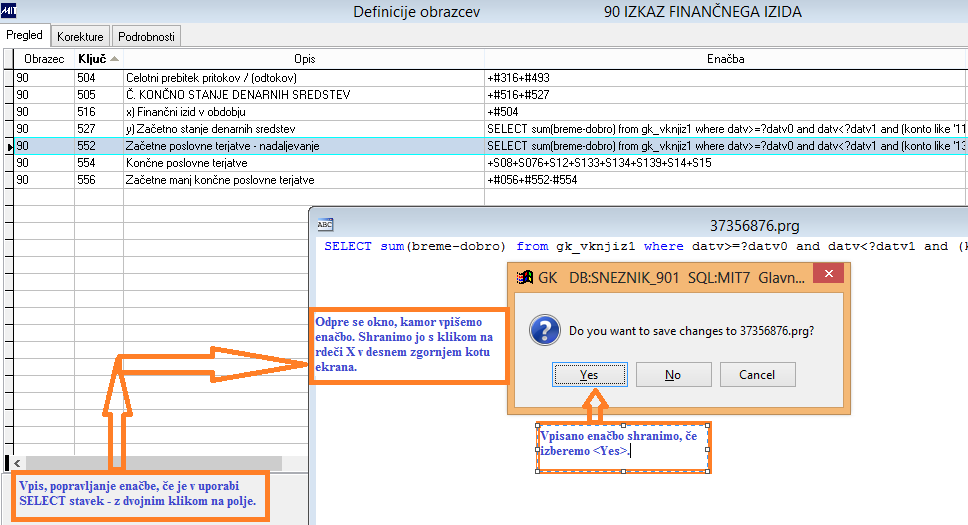
Task: Click equation cell '+#316+#493'
Action: tap(725, 78)
